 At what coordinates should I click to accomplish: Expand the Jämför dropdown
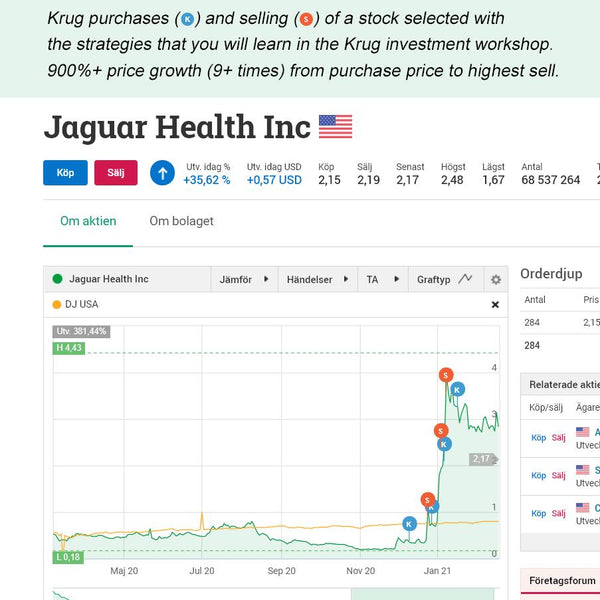click(244, 279)
